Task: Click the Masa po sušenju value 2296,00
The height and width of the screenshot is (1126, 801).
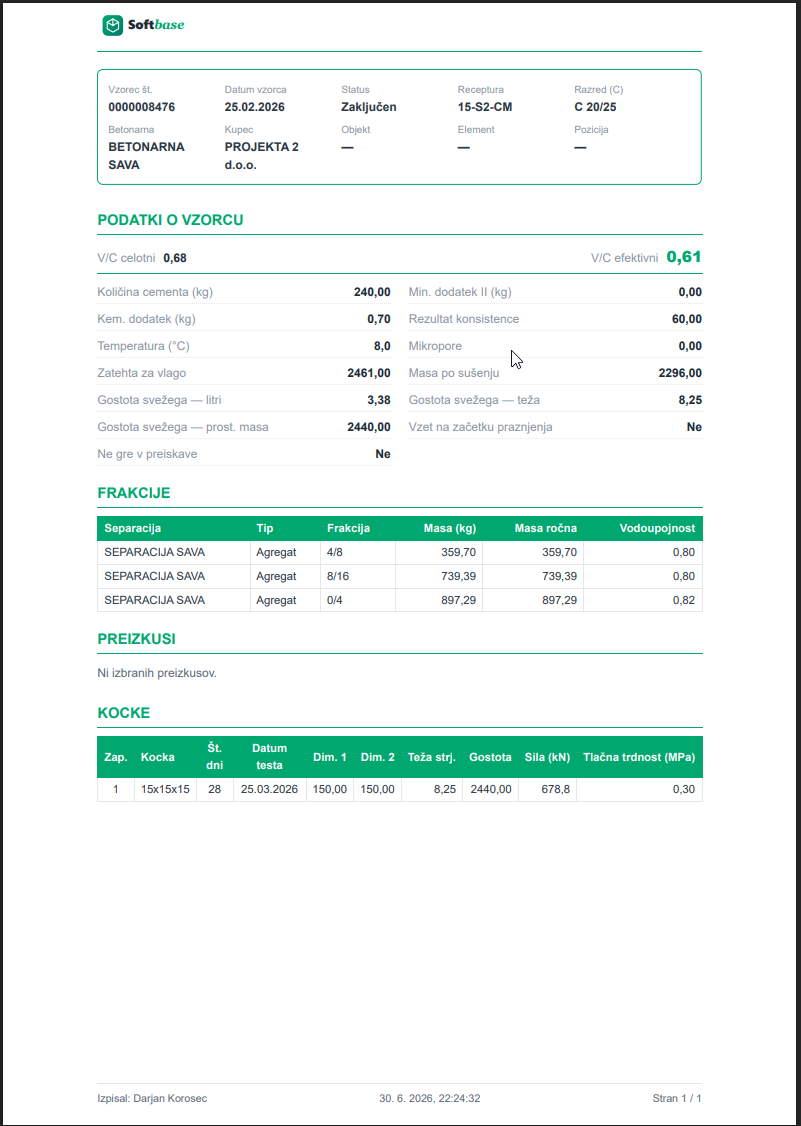Action: pyautogui.click(x=680, y=373)
